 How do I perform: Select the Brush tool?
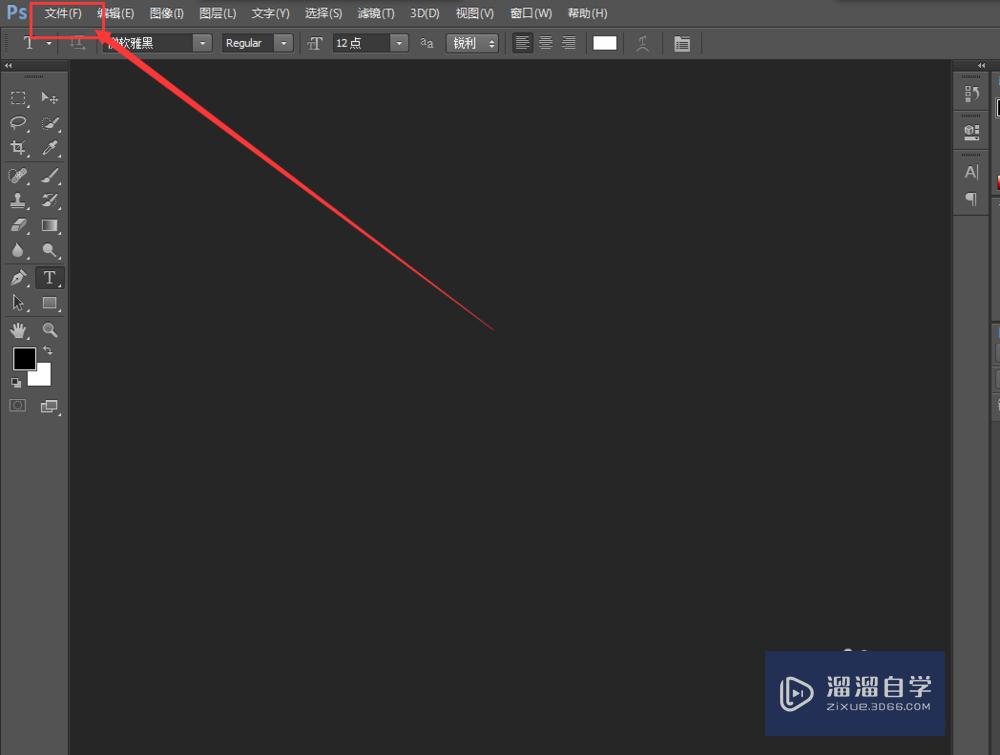[50, 175]
